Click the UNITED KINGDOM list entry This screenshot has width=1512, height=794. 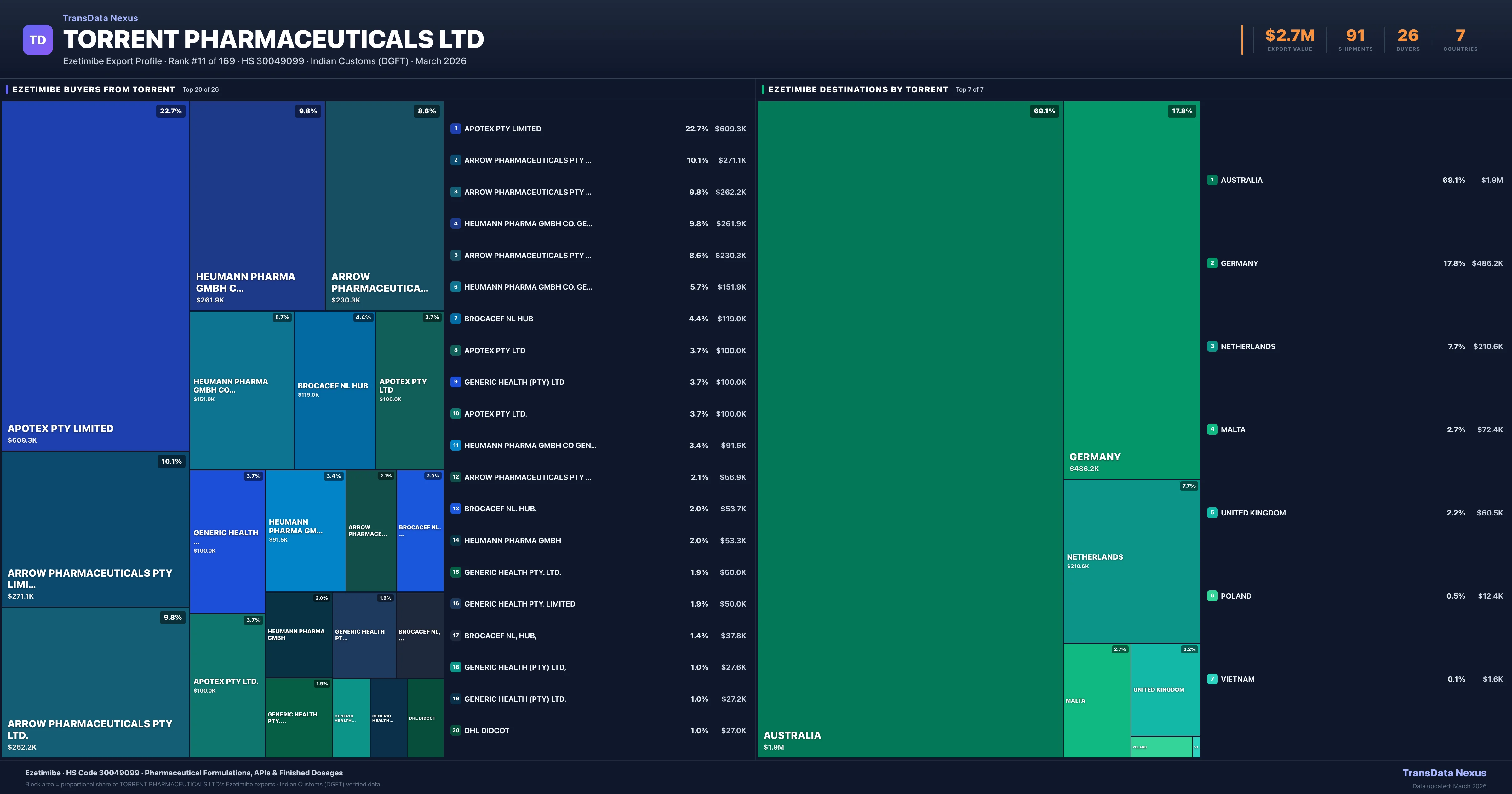tap(1253, 513)
